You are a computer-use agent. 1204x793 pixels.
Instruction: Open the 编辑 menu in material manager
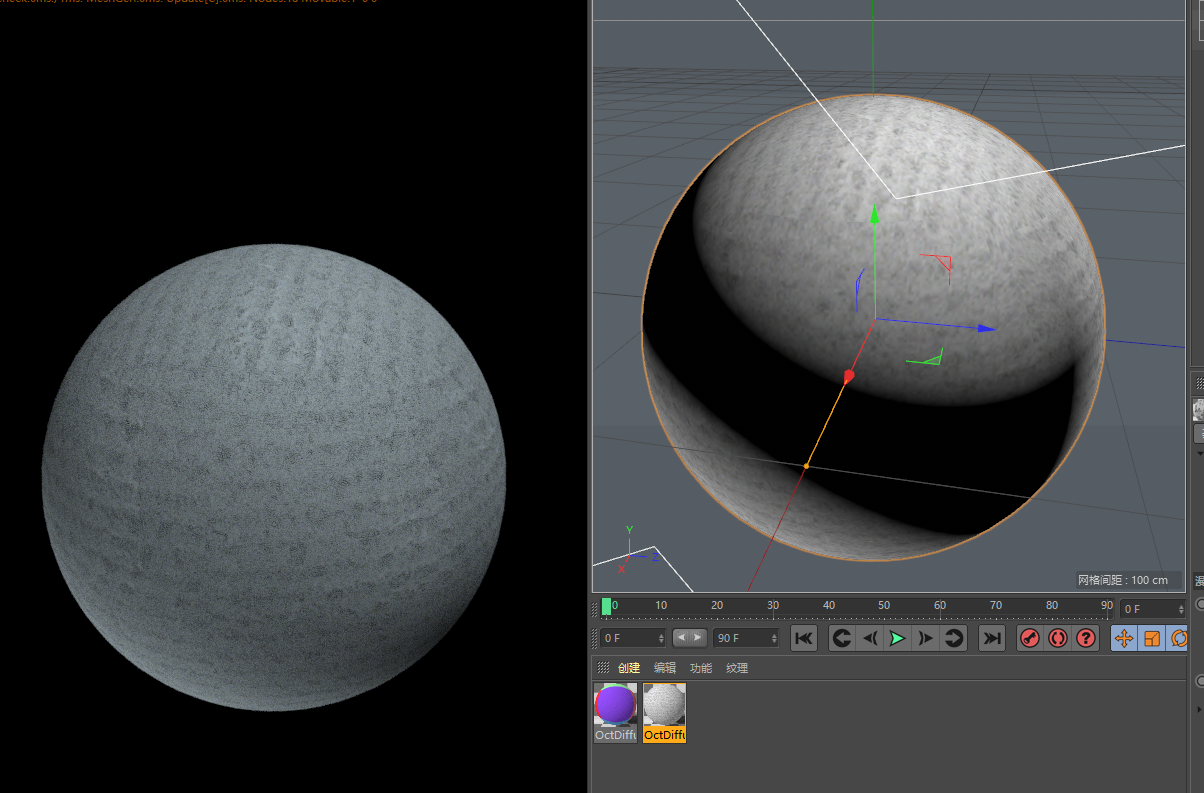(x=665, y=668)
